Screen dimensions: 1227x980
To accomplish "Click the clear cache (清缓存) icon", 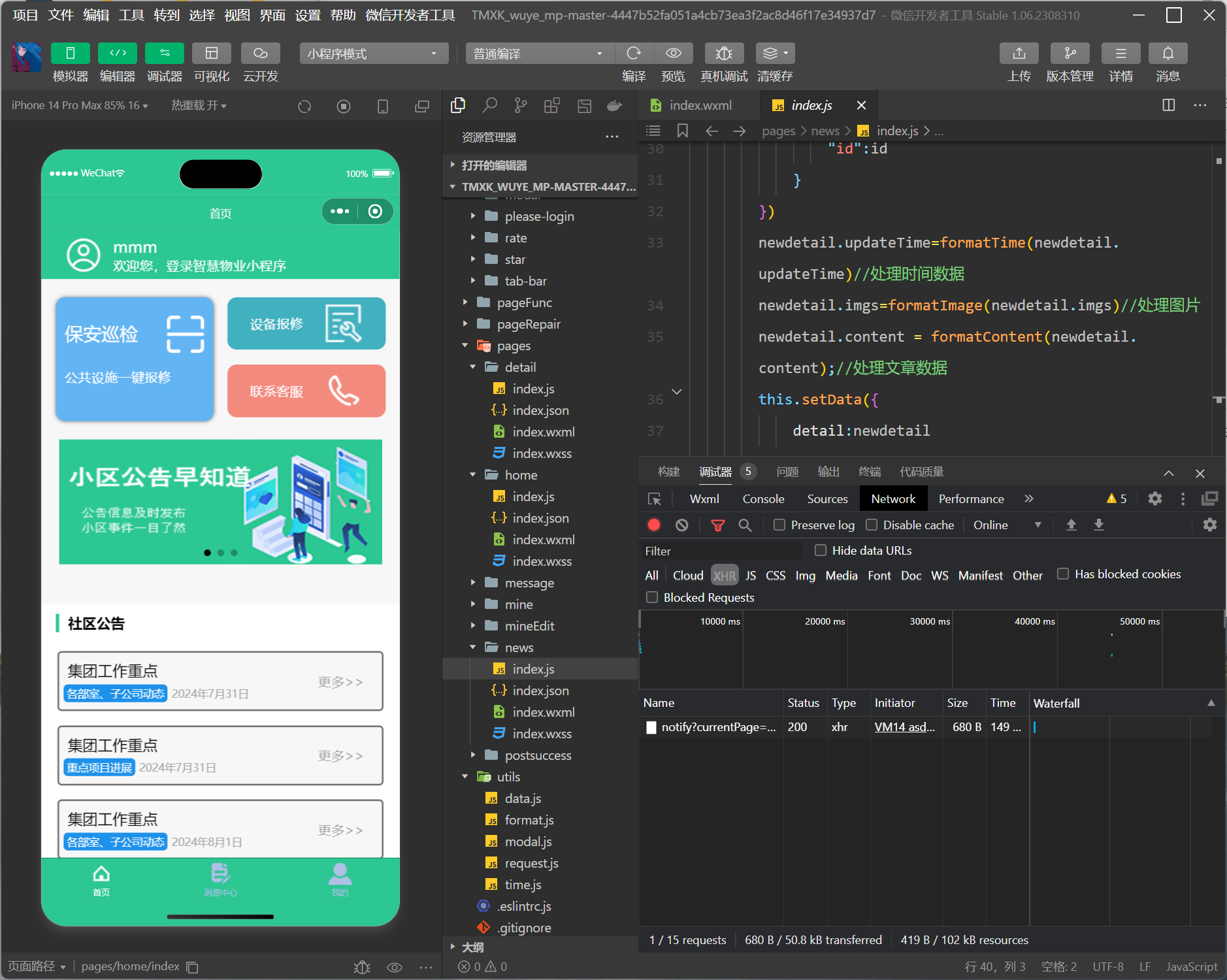I will [775, 53].
